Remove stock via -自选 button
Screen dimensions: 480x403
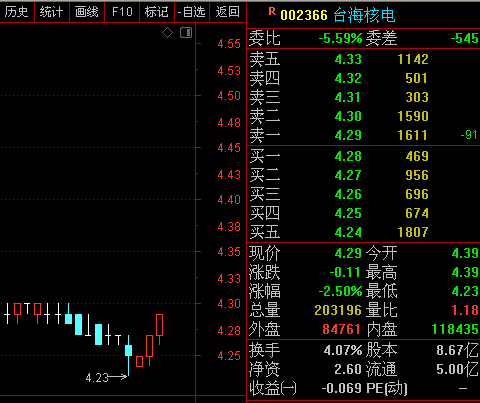pos(192,12)
